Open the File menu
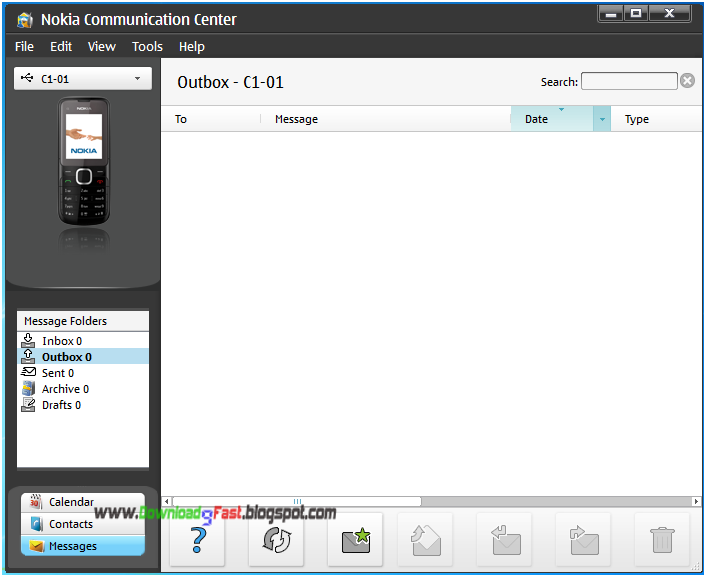The height and width of the screenshot is (578, 706). [24, 46]
